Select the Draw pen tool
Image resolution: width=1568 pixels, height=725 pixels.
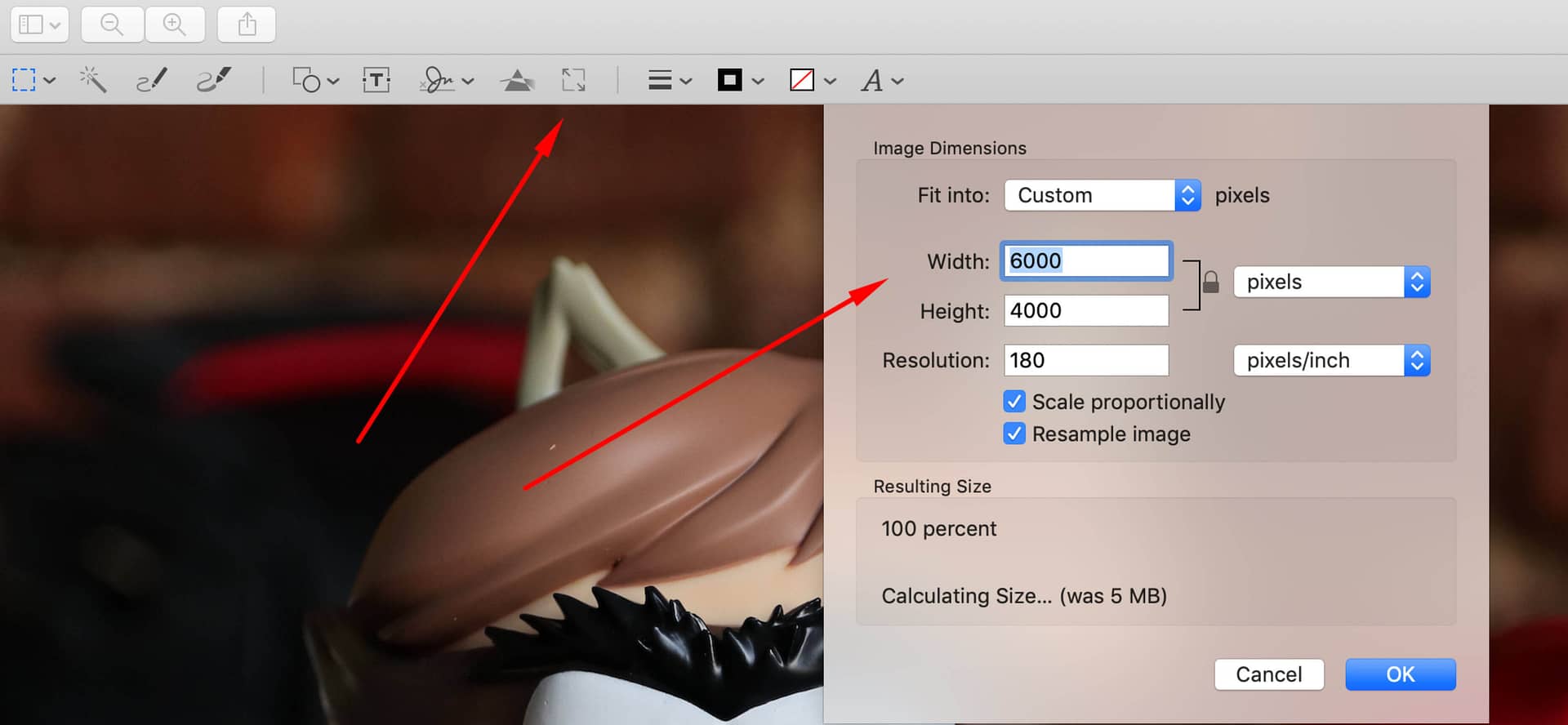tap(214, 80)
